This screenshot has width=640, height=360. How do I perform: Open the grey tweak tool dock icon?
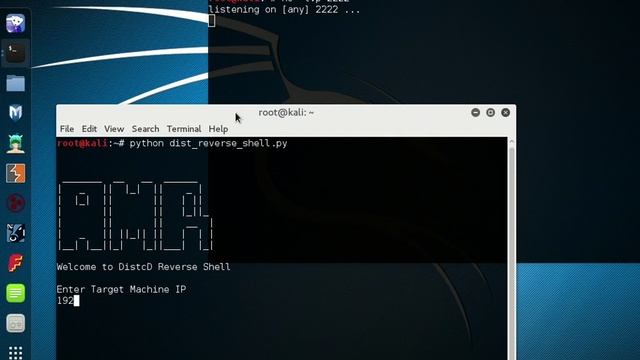point(16,323)
